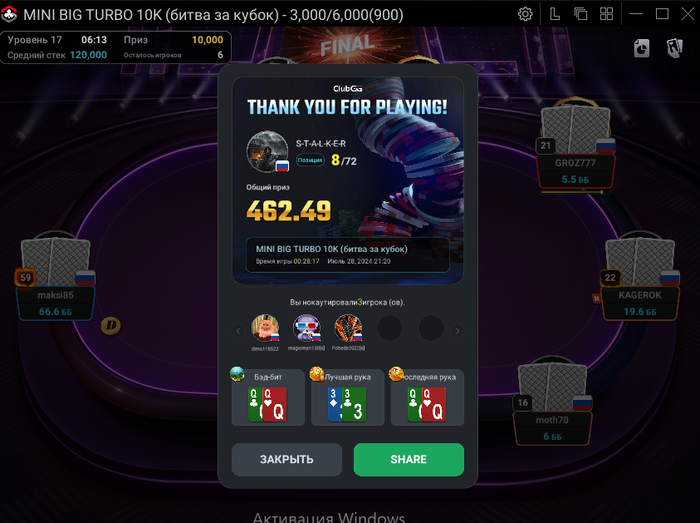
Task: Click the ClubGG logo in the title bar
Action: [x=9, y=14]
